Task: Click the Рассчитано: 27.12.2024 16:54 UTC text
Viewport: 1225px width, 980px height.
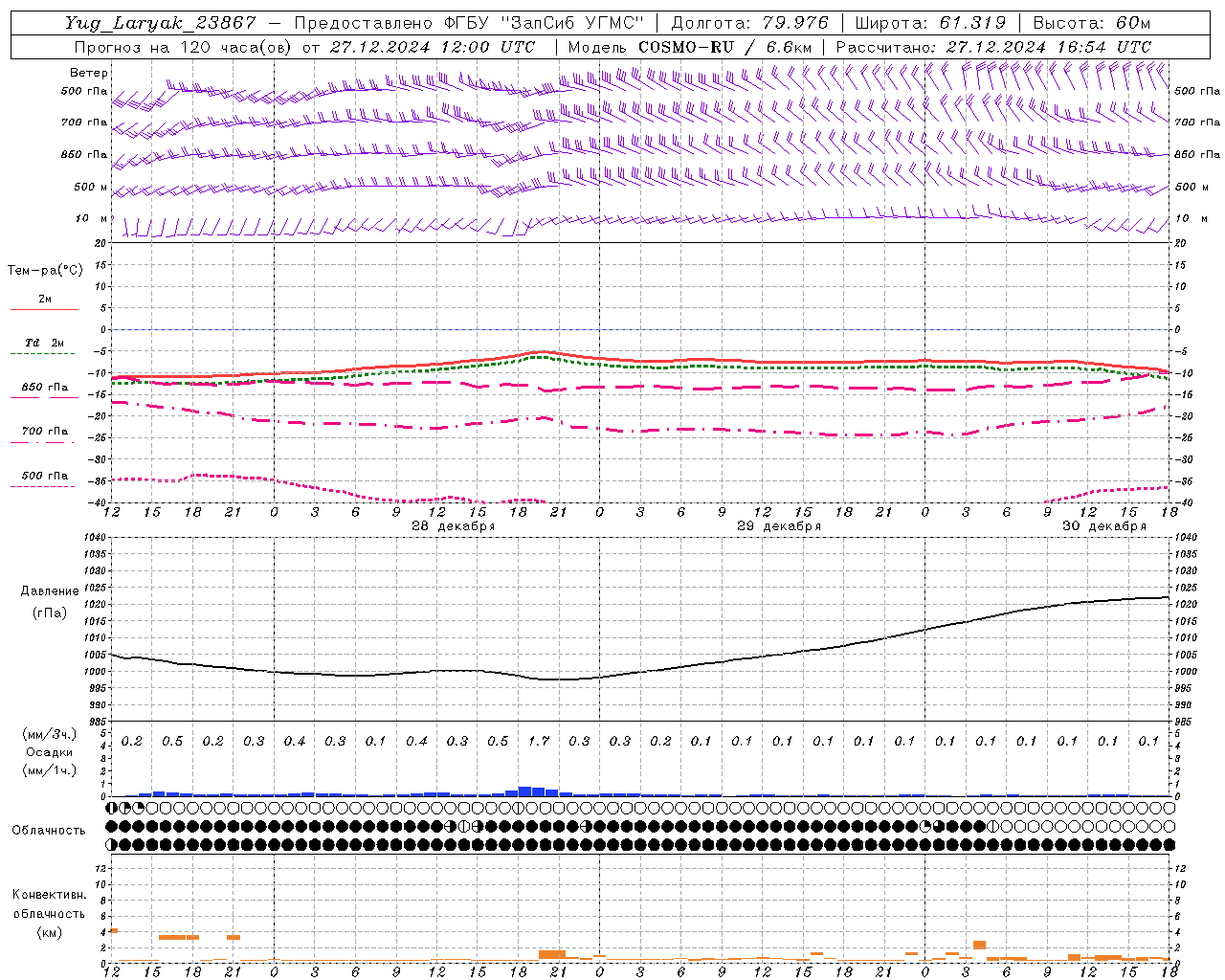Action: point(993,47)
